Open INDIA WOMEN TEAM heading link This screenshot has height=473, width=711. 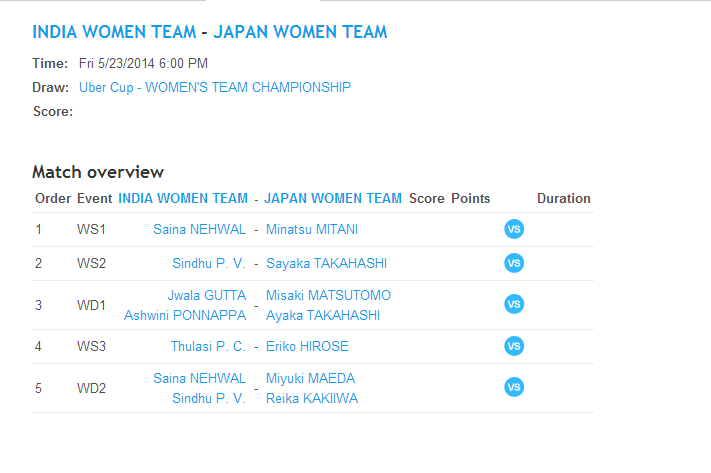click(x=114, y=32)
